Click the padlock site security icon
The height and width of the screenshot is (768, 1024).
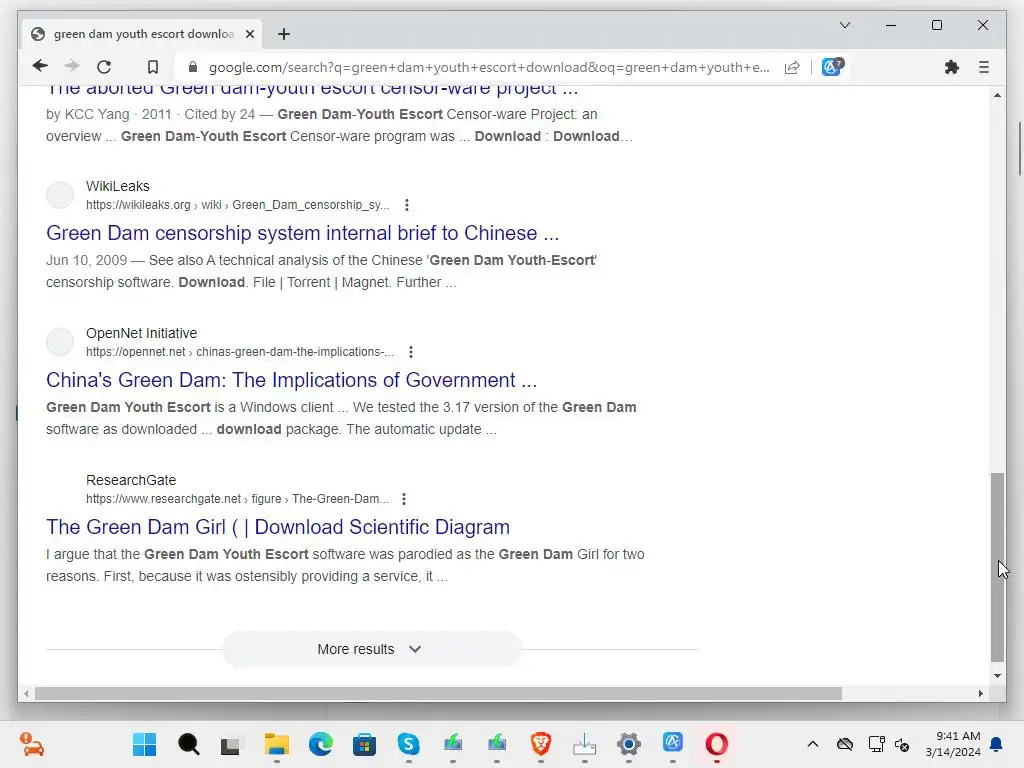192,67
